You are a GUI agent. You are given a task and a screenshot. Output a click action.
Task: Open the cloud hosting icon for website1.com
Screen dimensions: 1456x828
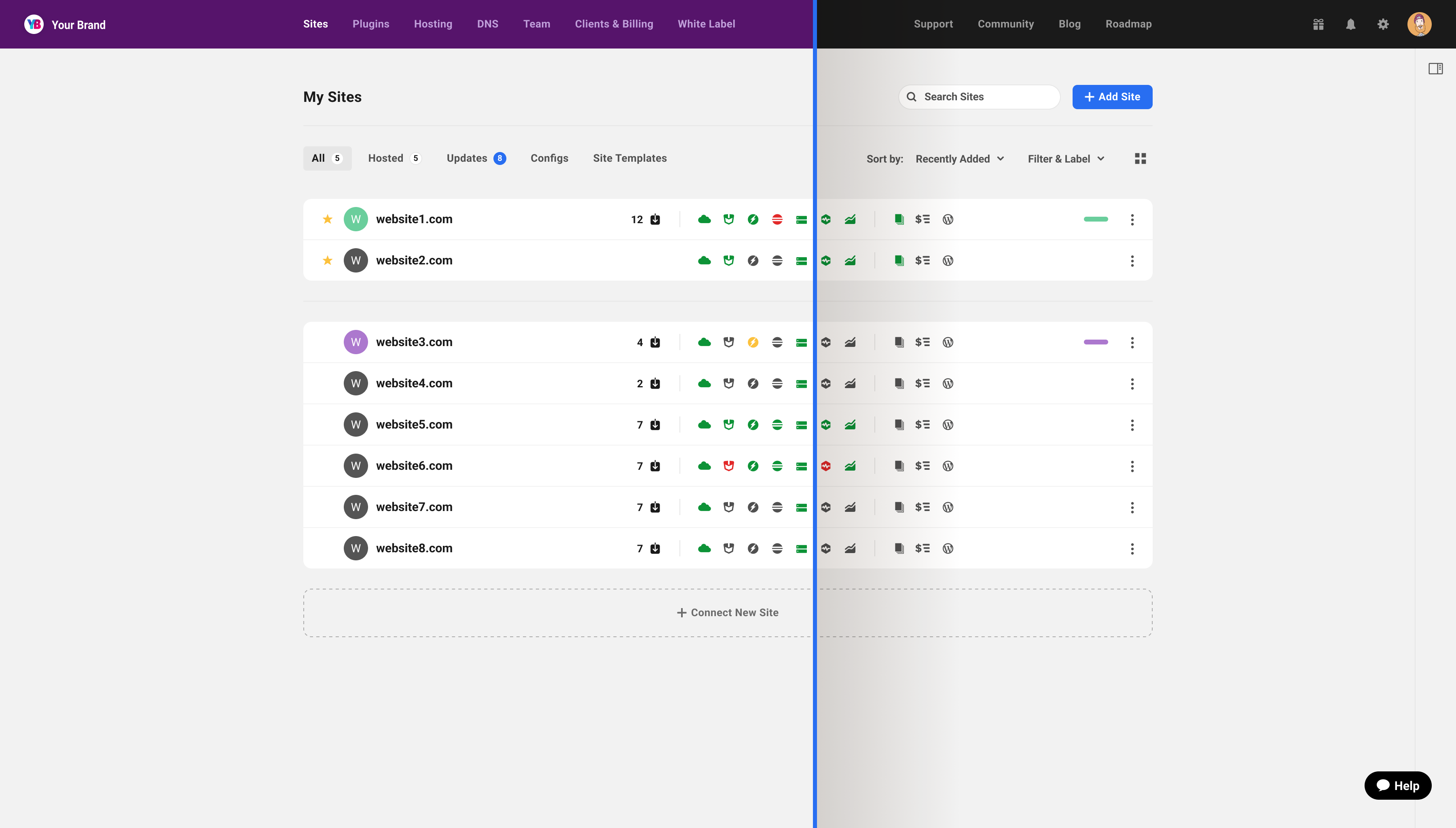tap(704, 220)
